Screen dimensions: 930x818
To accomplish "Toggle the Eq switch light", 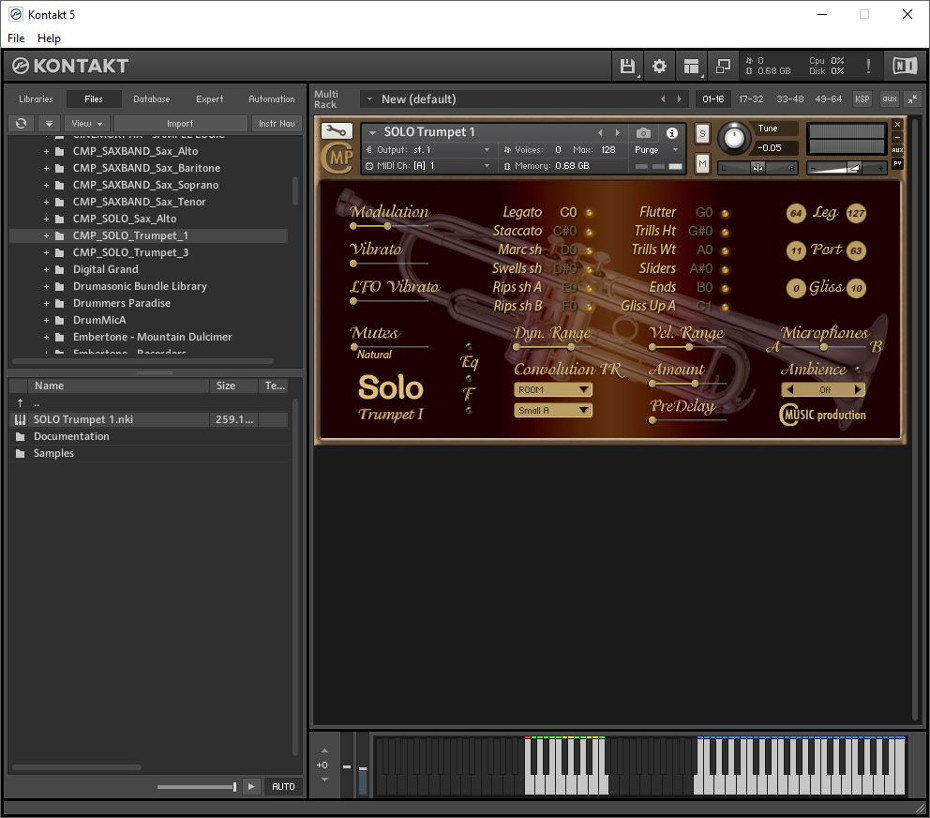I will coord(469,346).
